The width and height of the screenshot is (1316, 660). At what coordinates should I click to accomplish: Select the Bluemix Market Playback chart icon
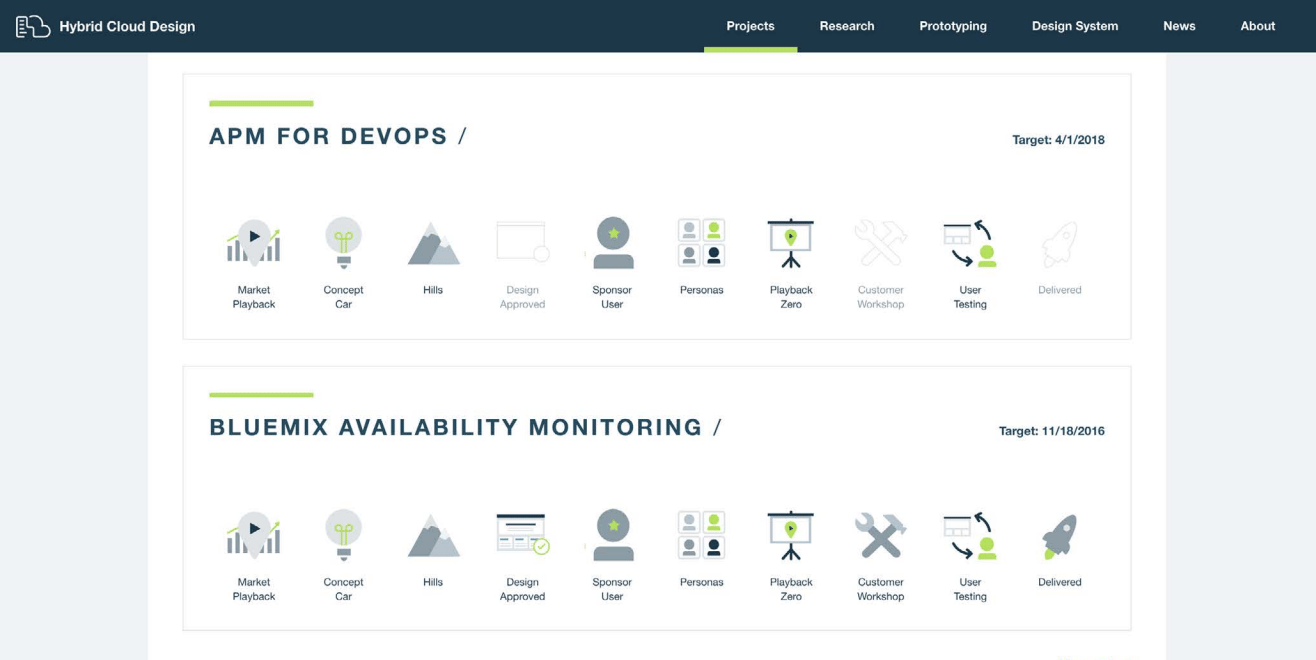[x=253, y=532]
